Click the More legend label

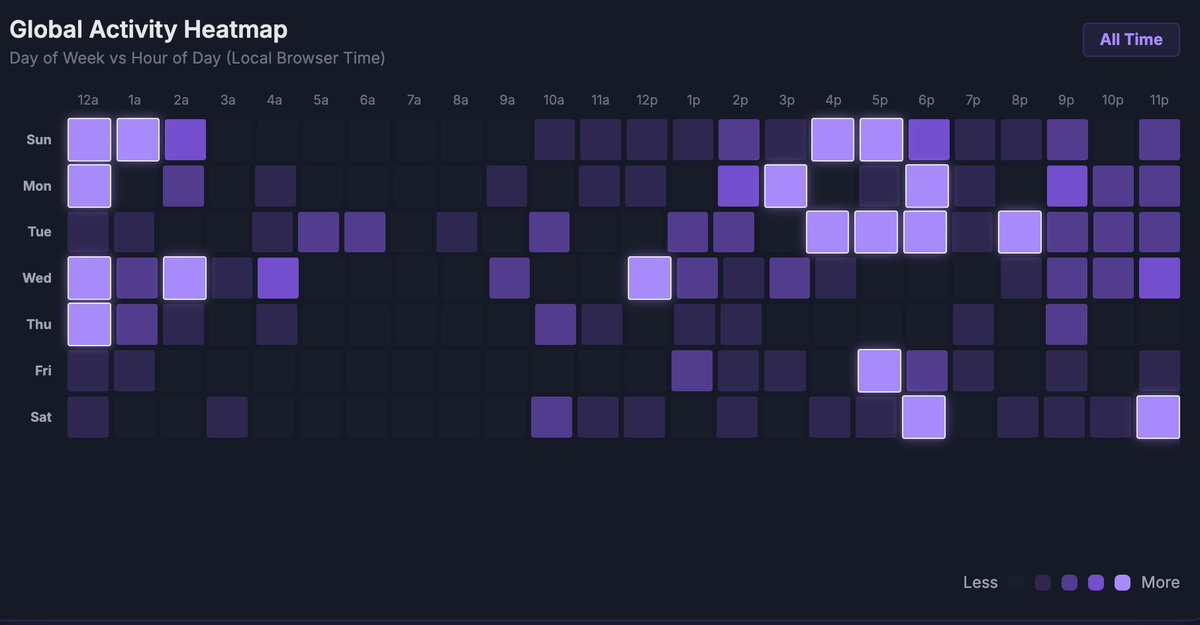(x=1160, y=583)
